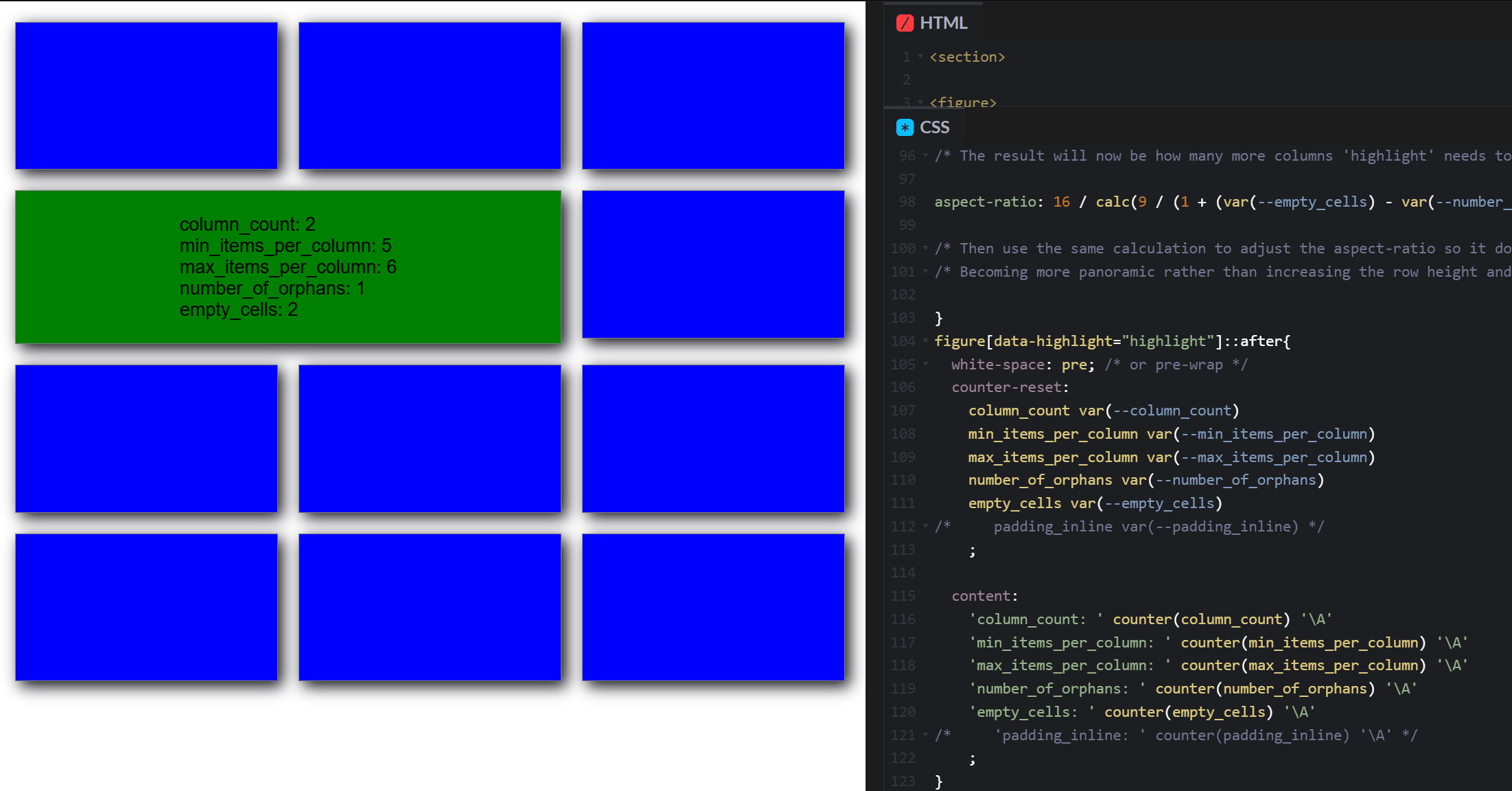Image resolution: width=1512 pixels, height=791 pixels.
Task: Click 'min_items_per_column var(...)' on line 108
Action: 1172,434
